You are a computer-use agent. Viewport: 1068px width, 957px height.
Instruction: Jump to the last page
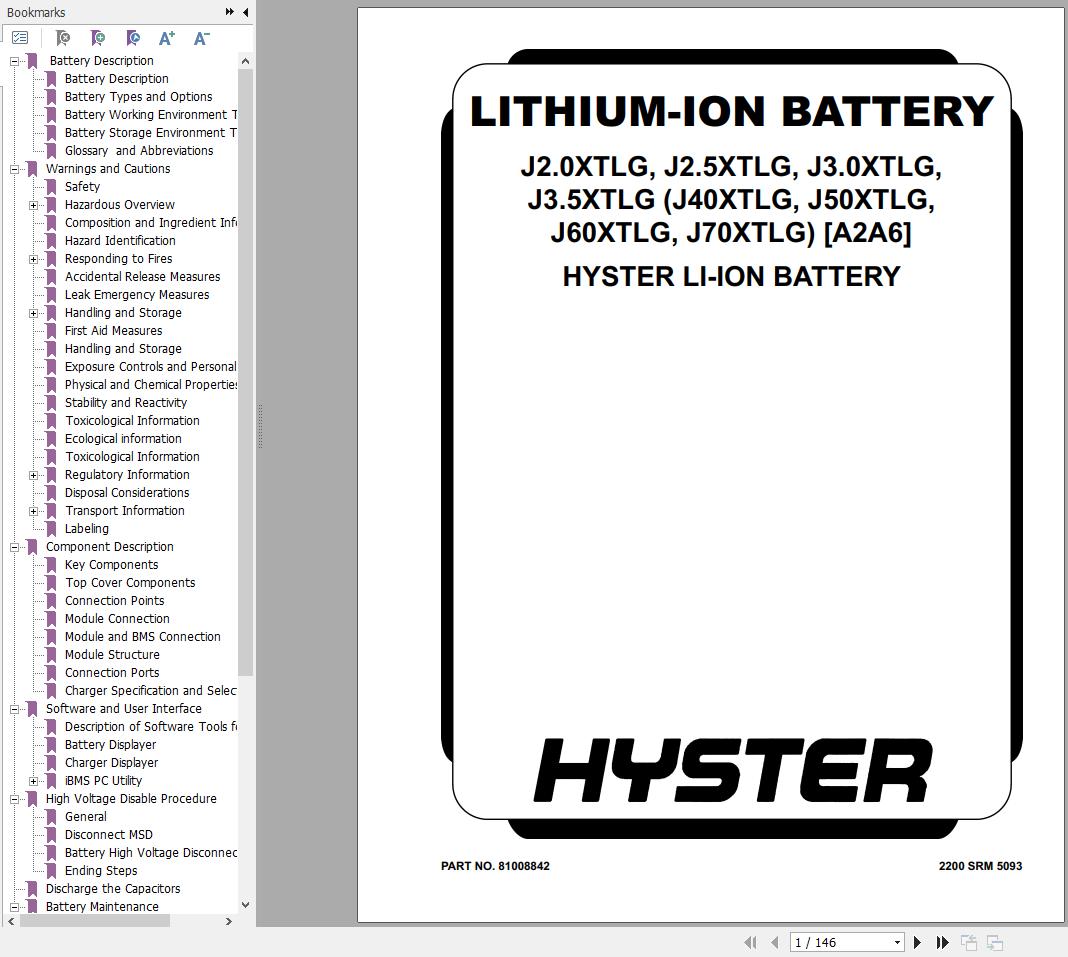[942, 942]
